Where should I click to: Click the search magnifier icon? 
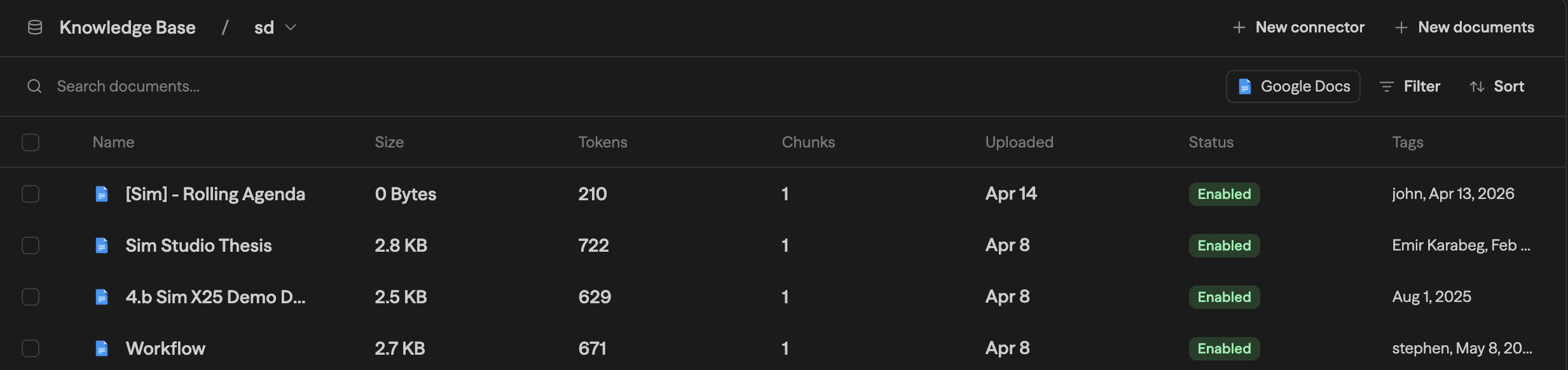pyautogui.click(x=34, y=86)
